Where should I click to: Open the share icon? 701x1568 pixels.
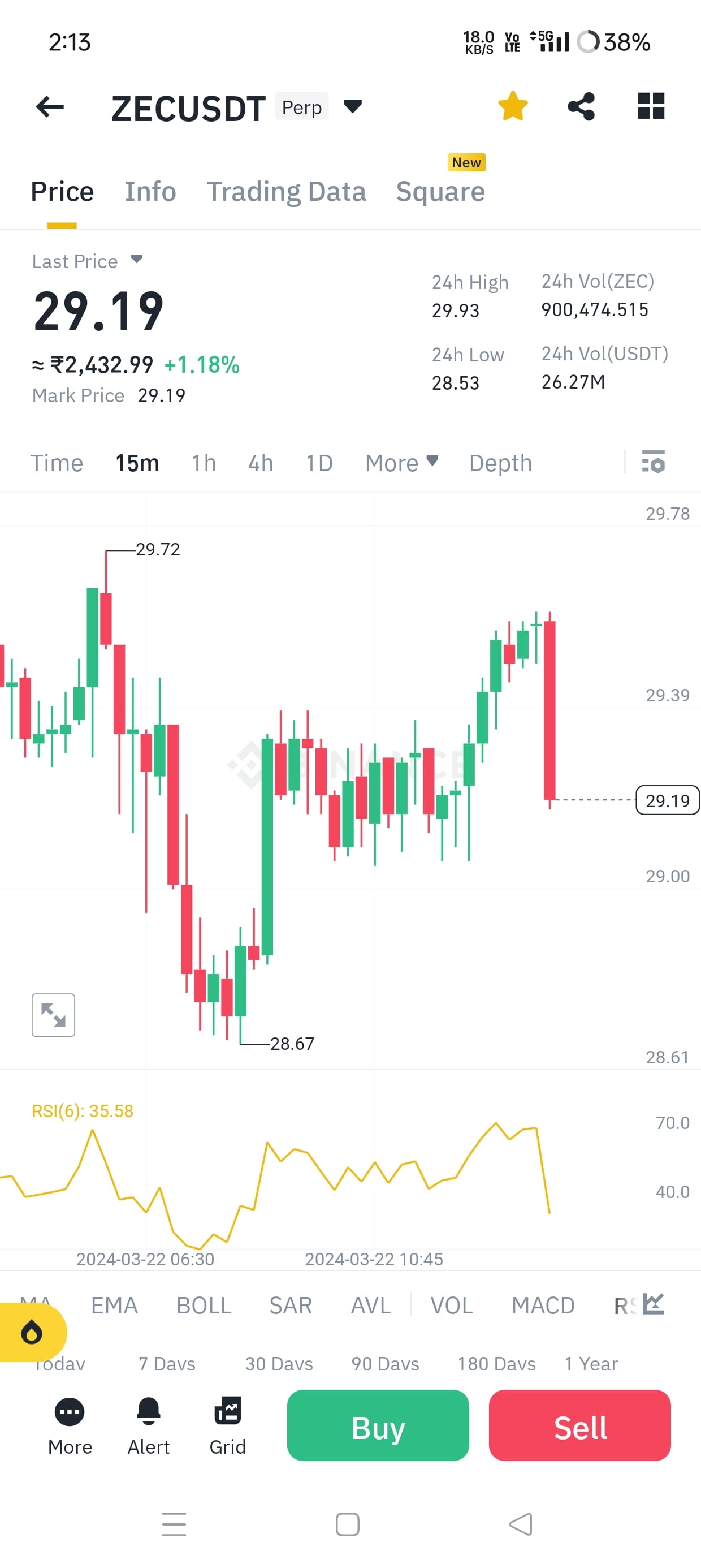581,106
